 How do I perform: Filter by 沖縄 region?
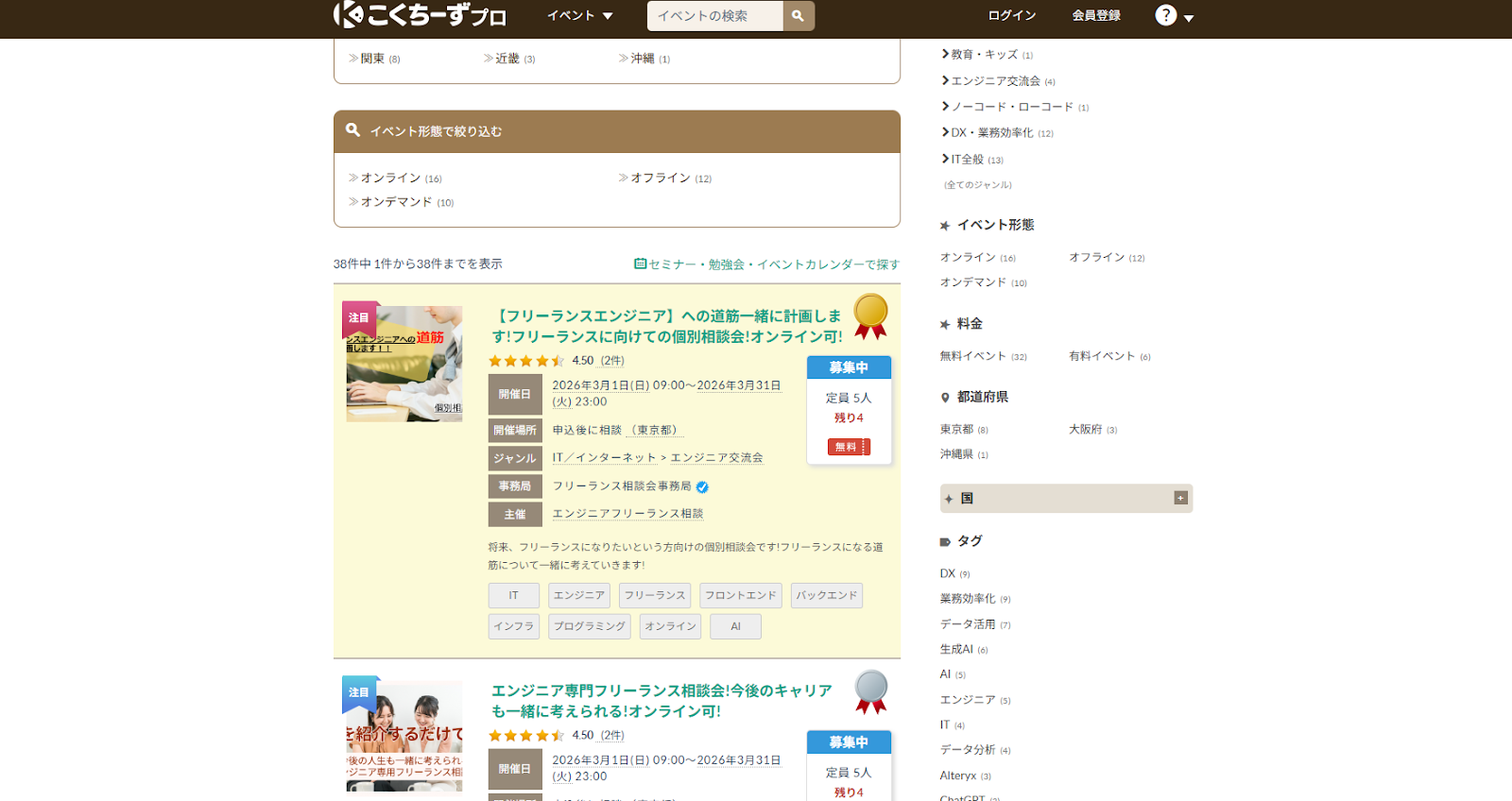point(644,59)
